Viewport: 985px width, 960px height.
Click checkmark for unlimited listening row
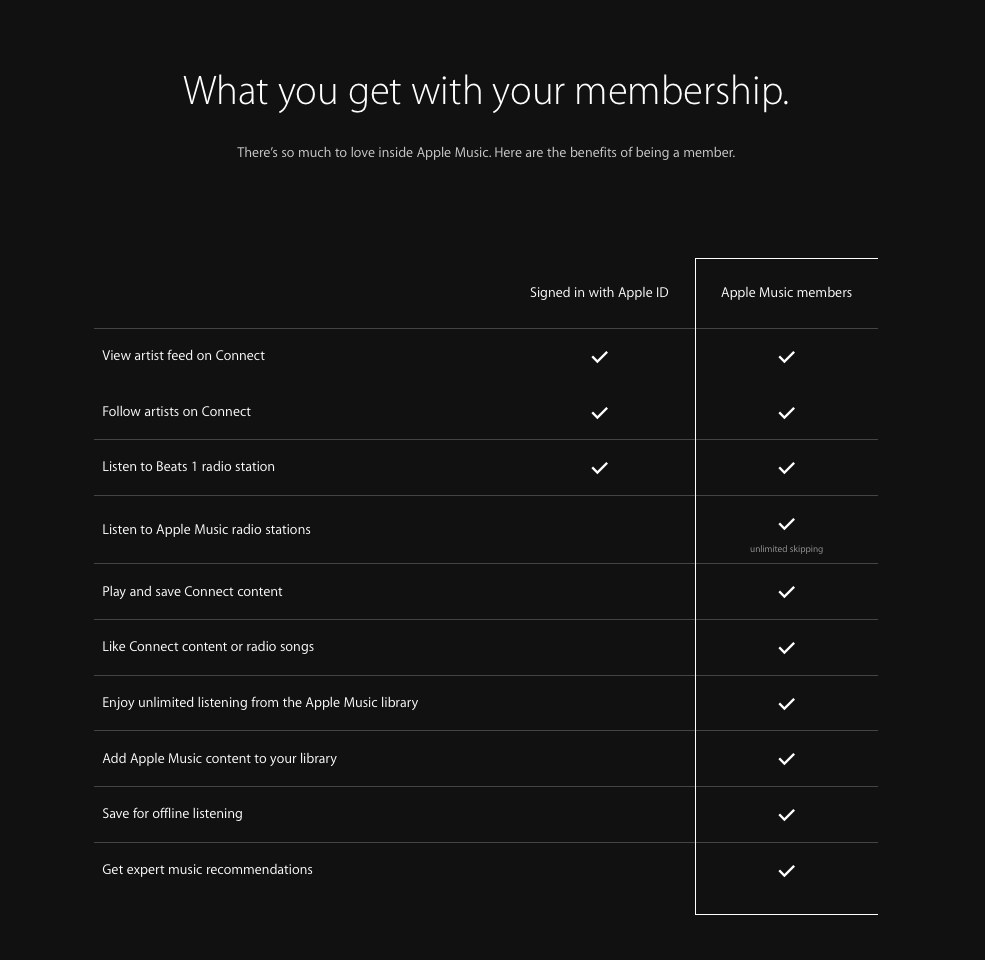click(786, 704)
